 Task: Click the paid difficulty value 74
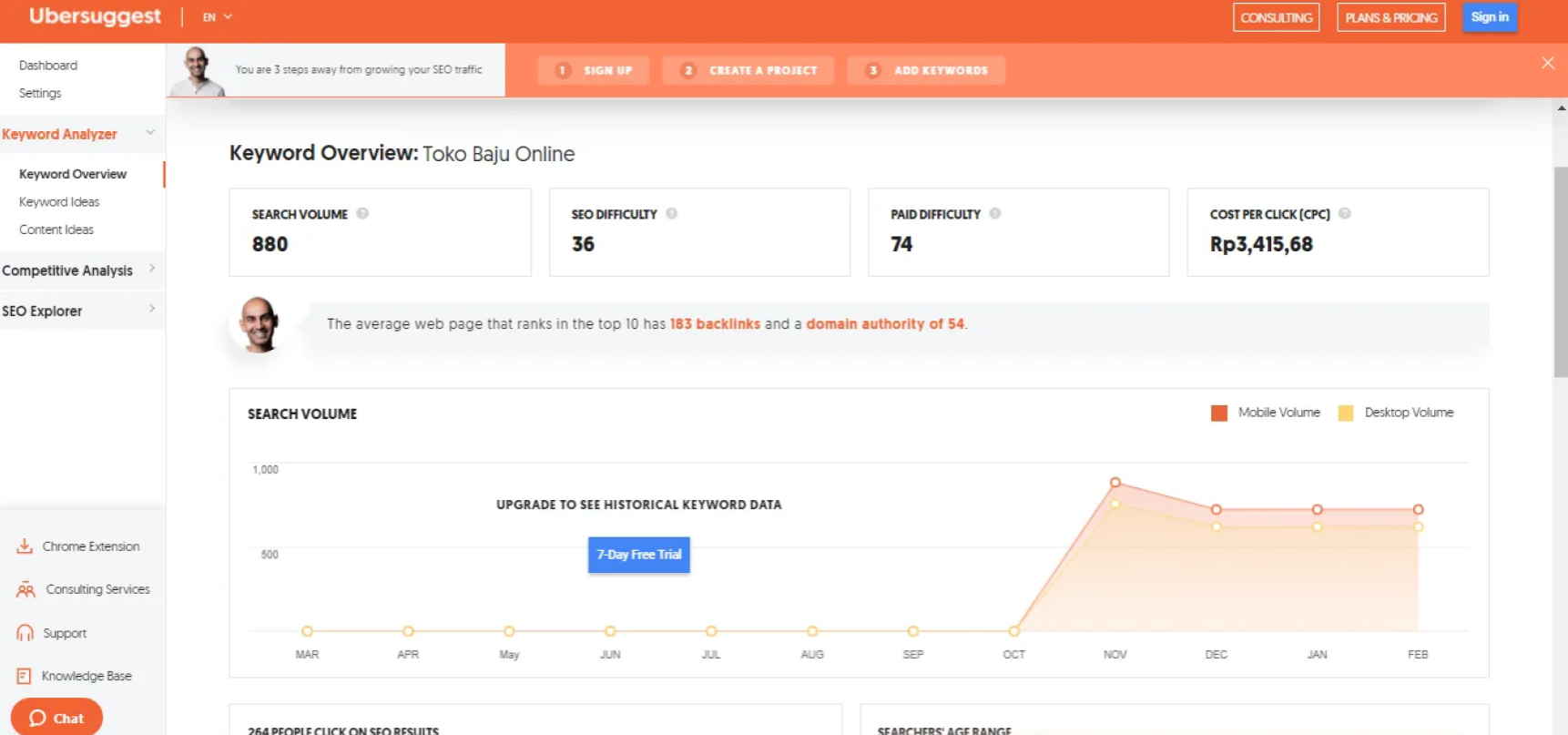(901, 244)
